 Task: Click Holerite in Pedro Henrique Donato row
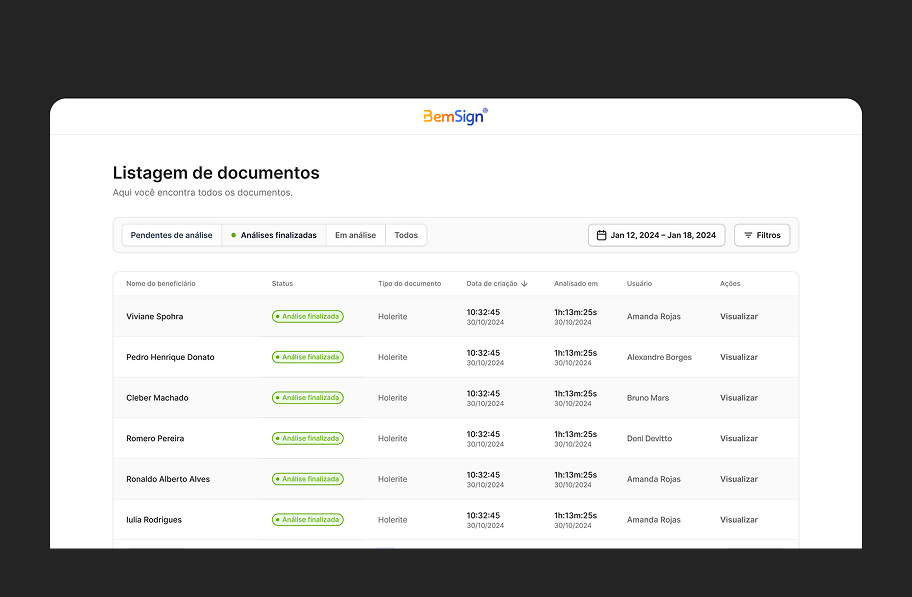point(393,357)
